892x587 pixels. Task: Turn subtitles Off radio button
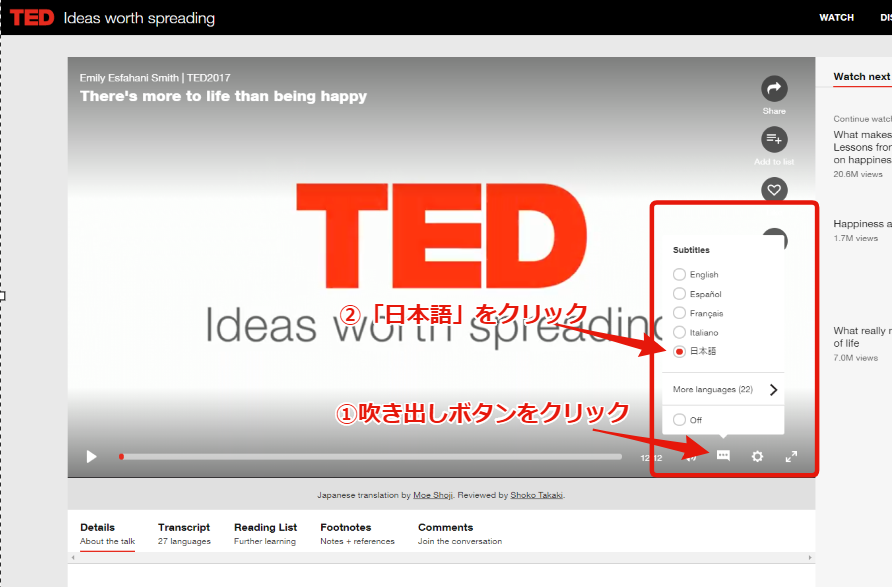pos(679,420)
